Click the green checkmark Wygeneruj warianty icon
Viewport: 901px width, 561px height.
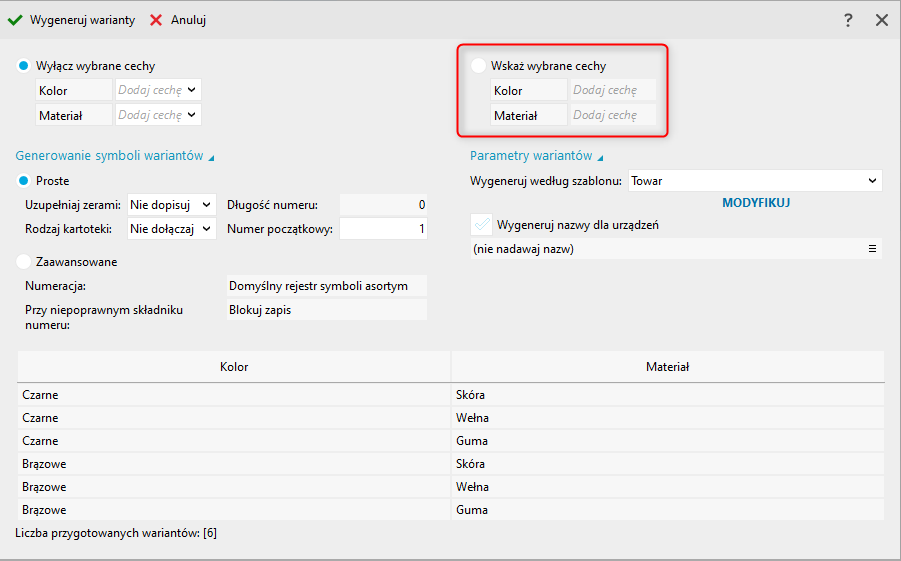click(x=15, y=20)
